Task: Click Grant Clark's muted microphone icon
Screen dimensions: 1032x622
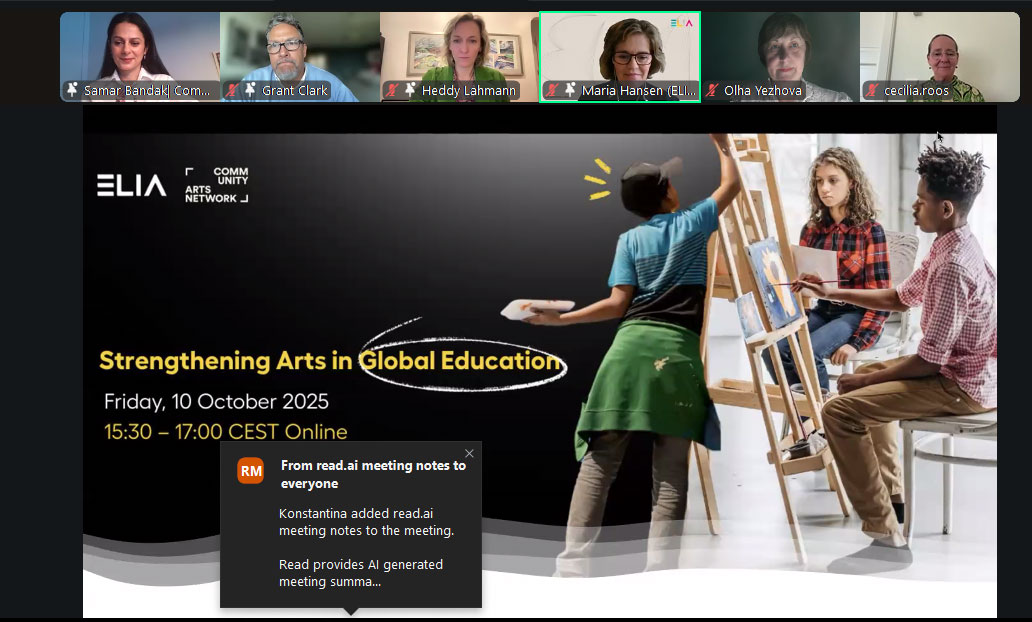Action: pos(232,91)
